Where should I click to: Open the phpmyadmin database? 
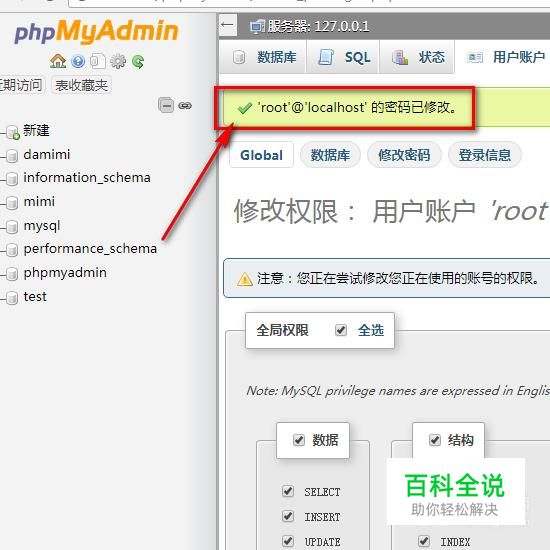[x=65, y=273]
